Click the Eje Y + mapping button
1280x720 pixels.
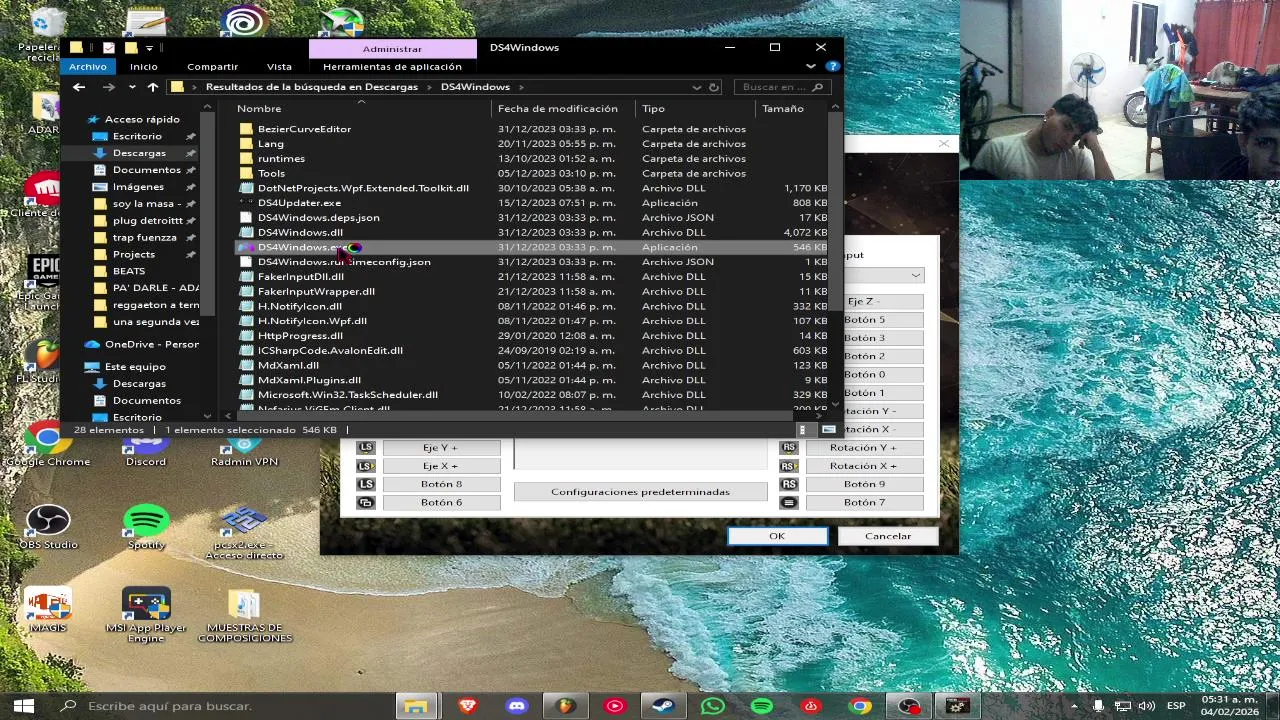click(x=441, y=448)
